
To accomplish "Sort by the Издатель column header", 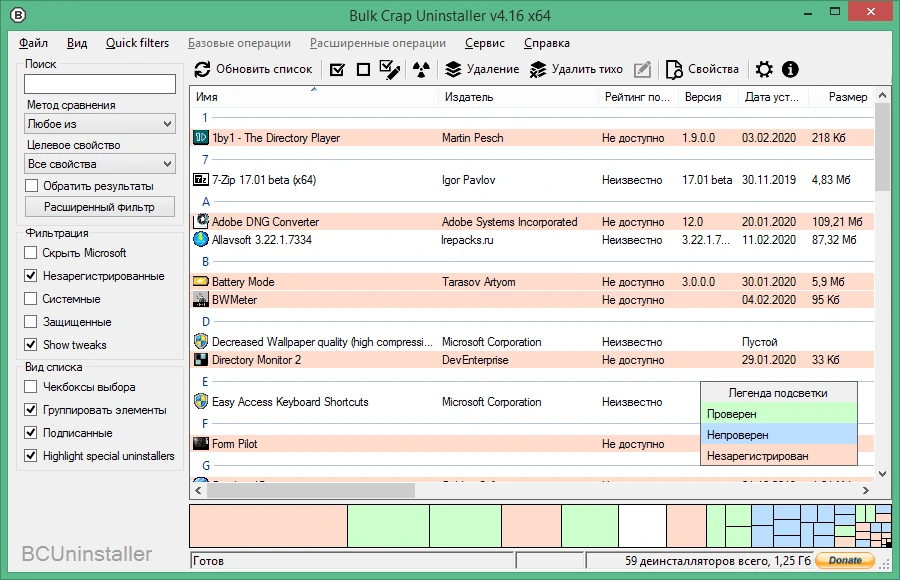I will click(519, 96).
